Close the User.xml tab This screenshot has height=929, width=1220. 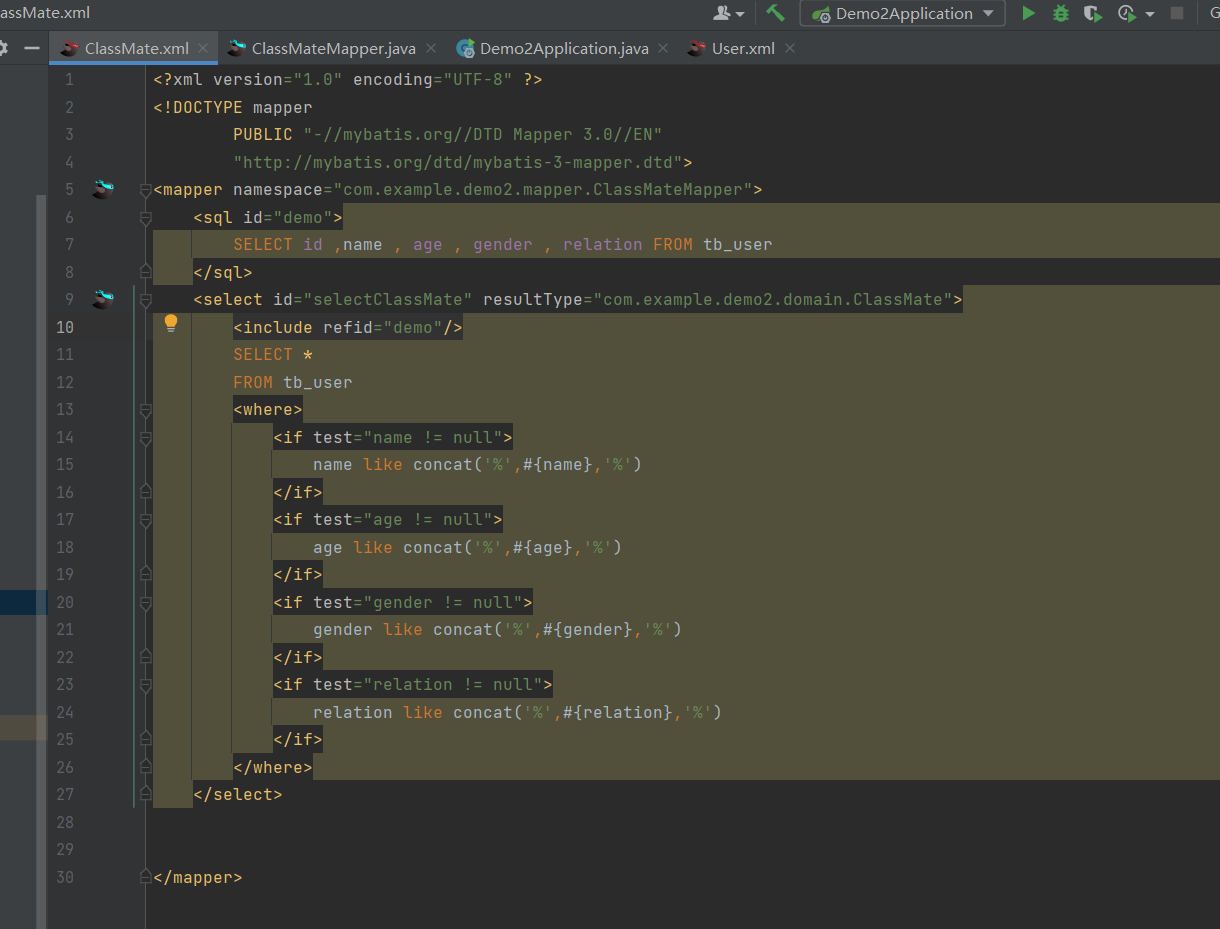point(790,48)
